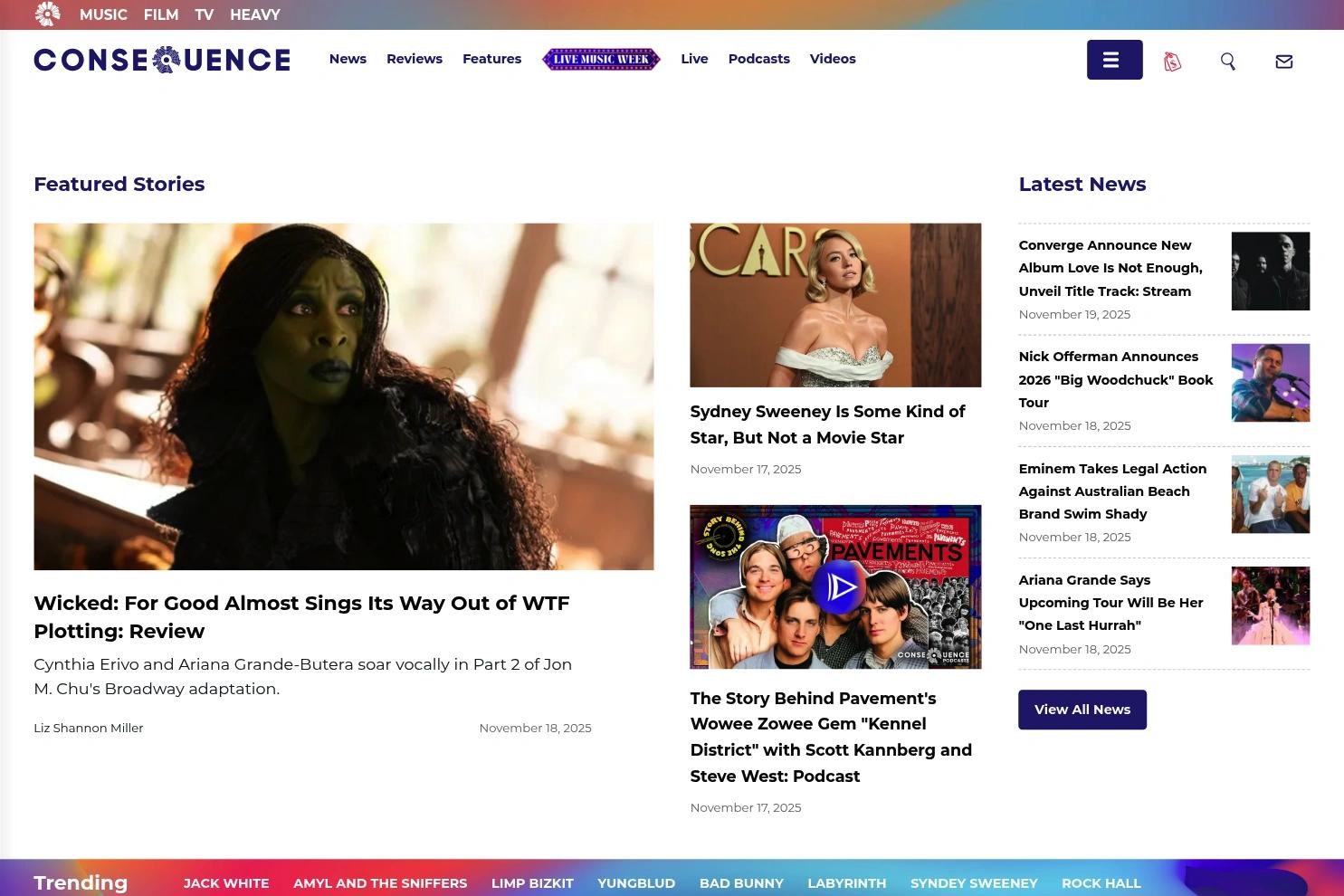Open the Wicked featured story image
This screenshot has width=1344, height=896.
344,396
